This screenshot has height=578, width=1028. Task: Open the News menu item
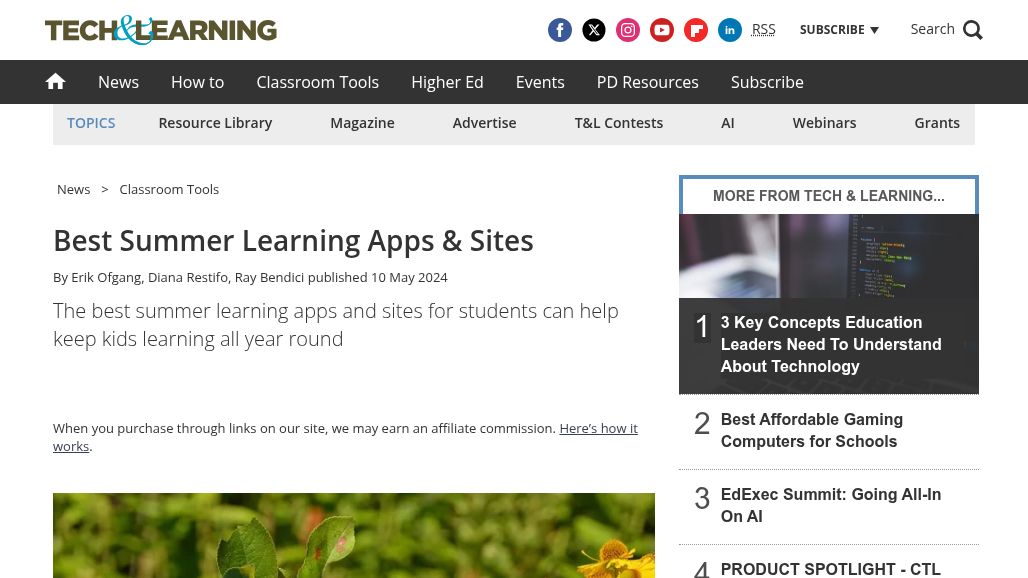[118, 82]
